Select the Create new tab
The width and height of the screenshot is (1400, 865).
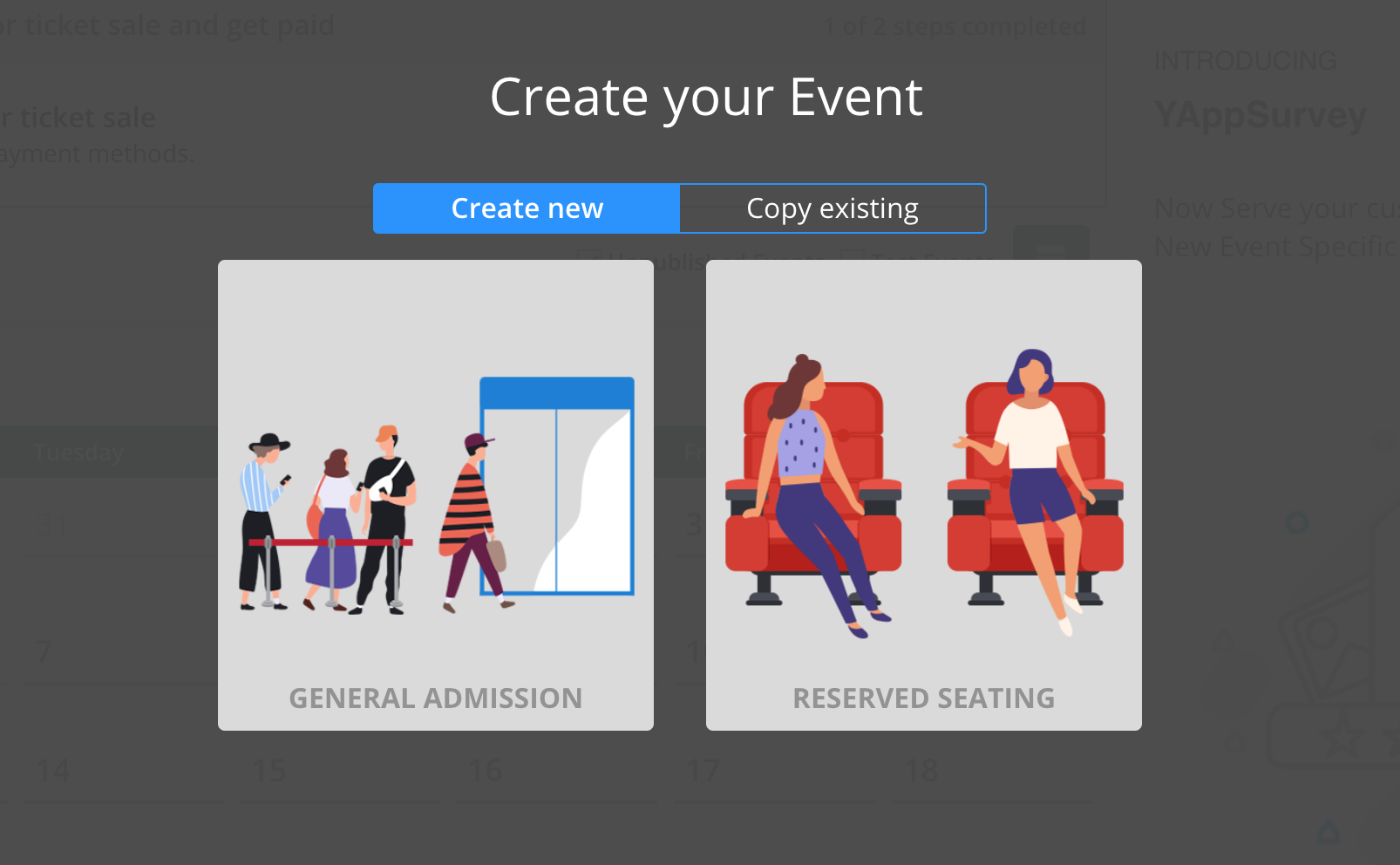526,208
